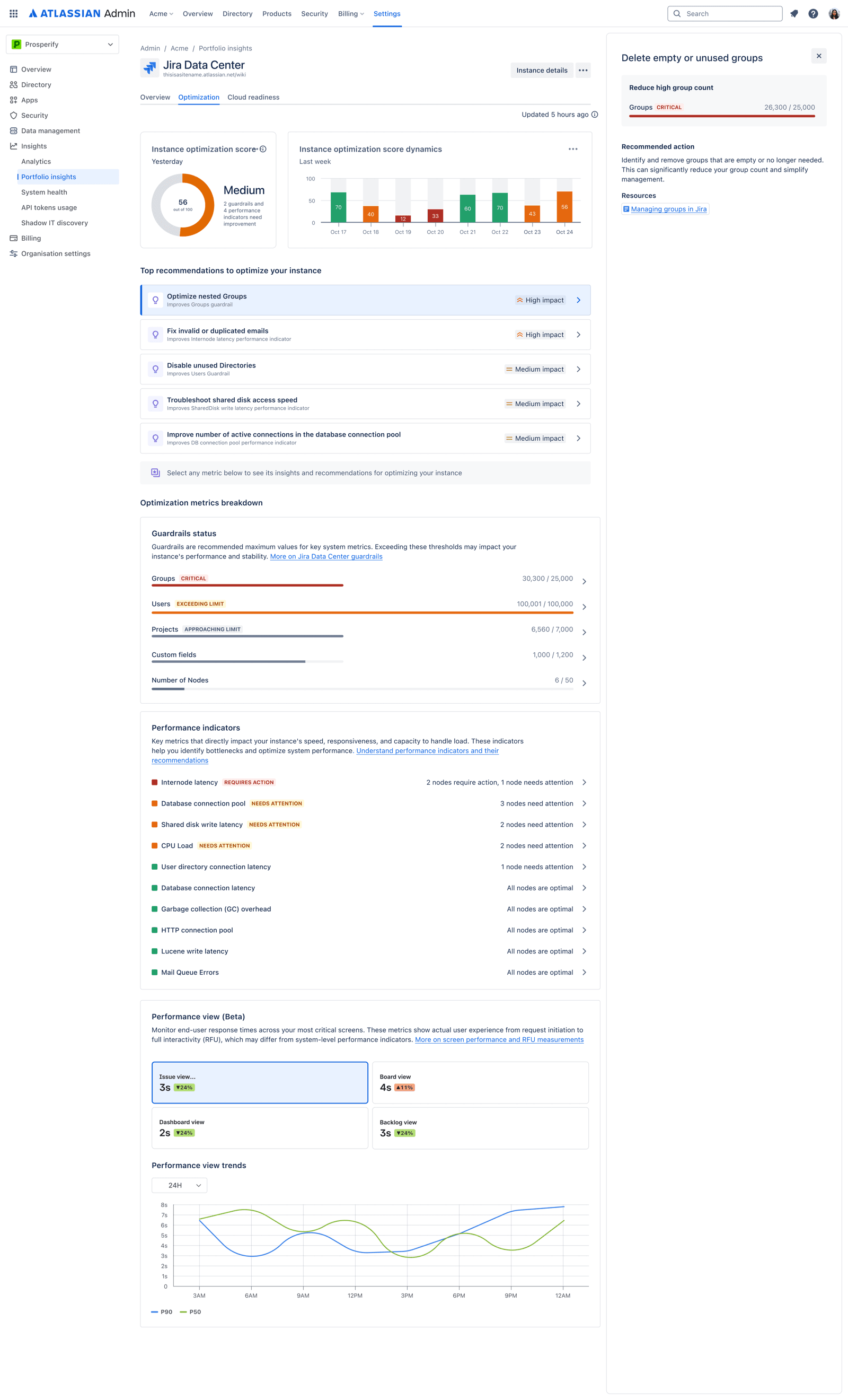848x1400 pixels.
Task: Open the Prosperify organization dropdown
Action: [x=63, y=45]
